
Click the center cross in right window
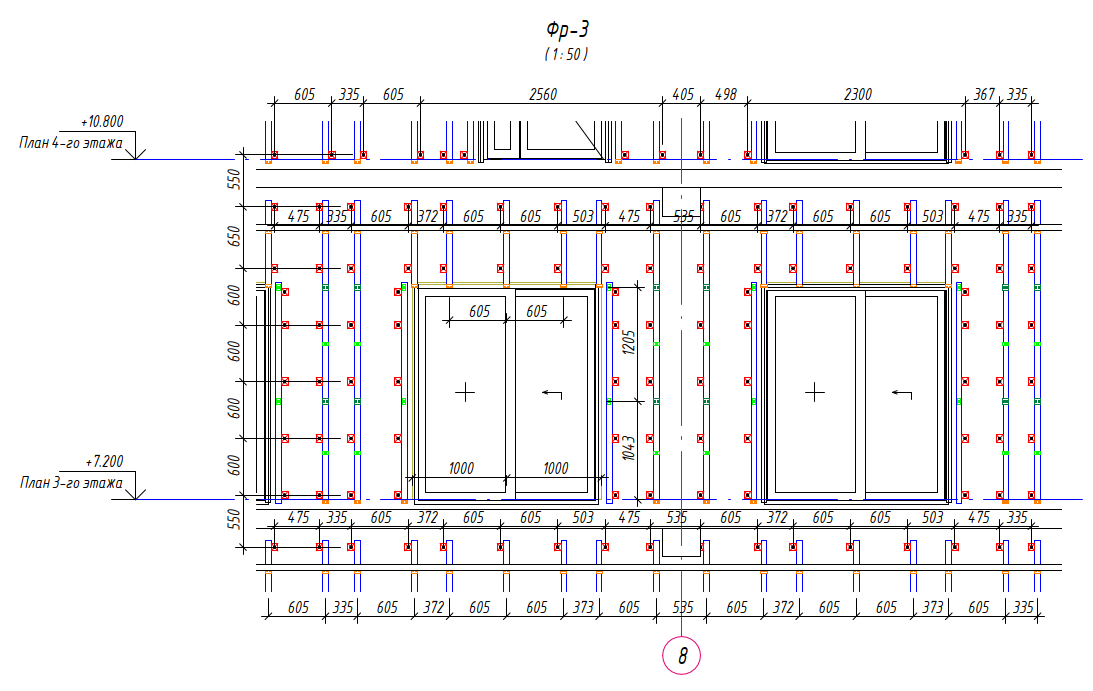[815, 393]
